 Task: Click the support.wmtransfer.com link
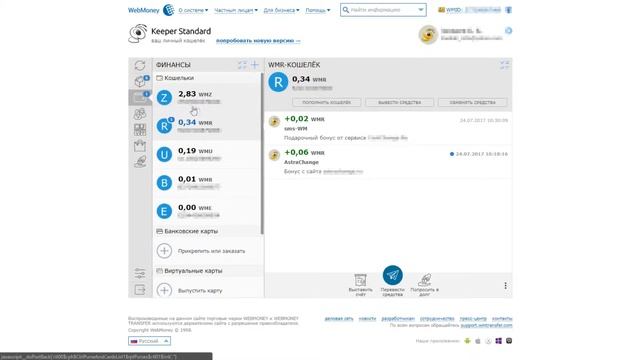[487, 325]
